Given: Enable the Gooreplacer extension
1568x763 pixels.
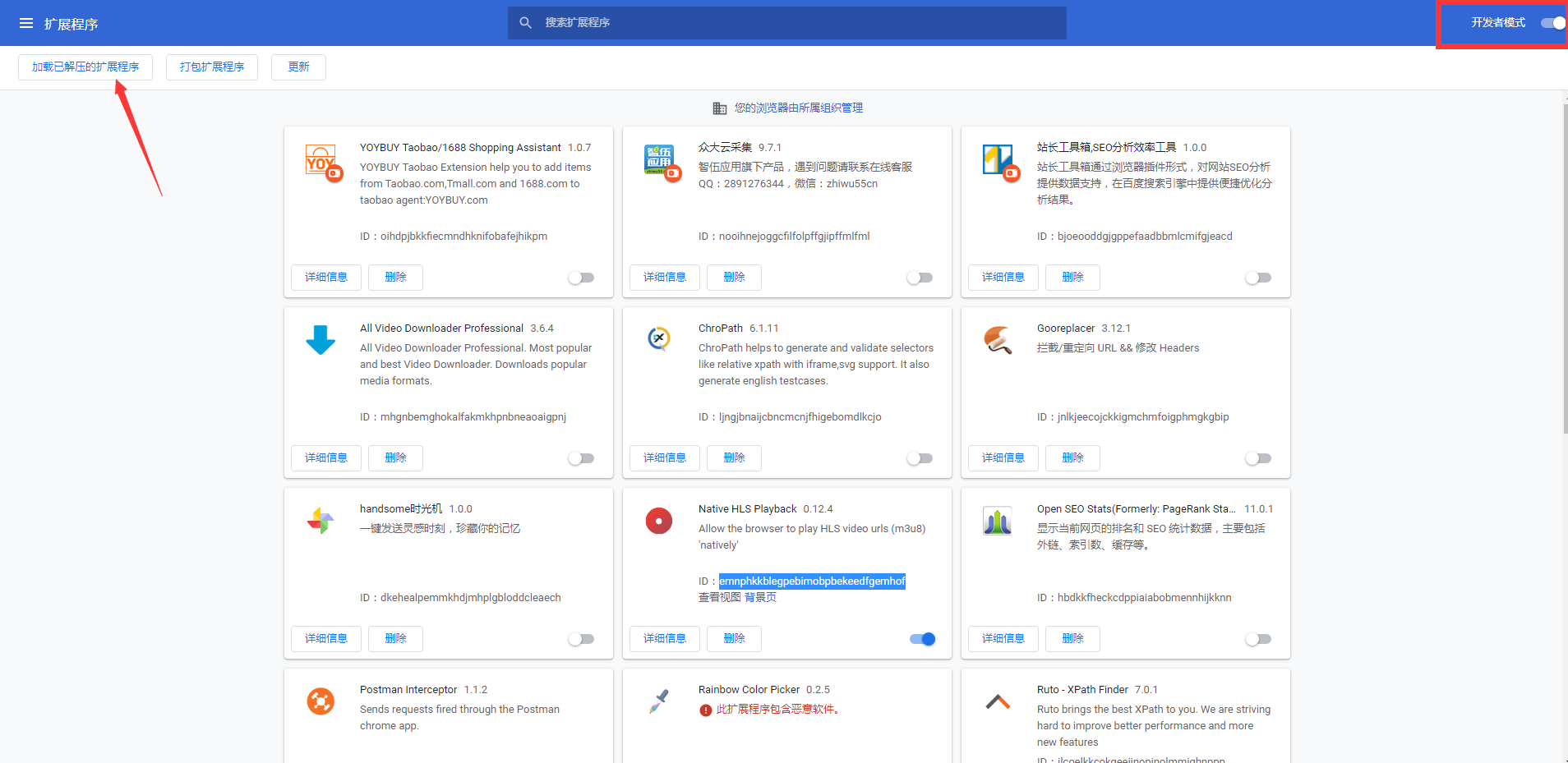Looking at the screenshot, I should click(x=1258, y=458).
